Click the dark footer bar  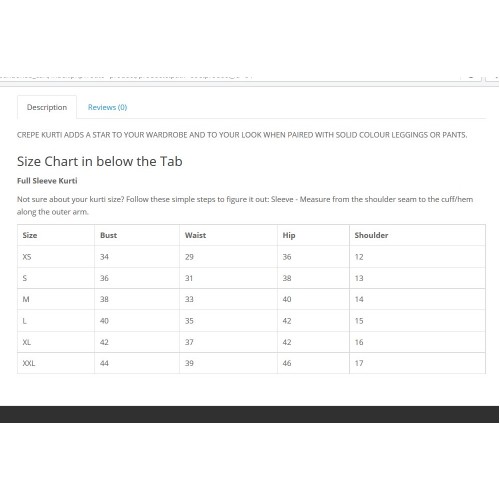[249, 414]
